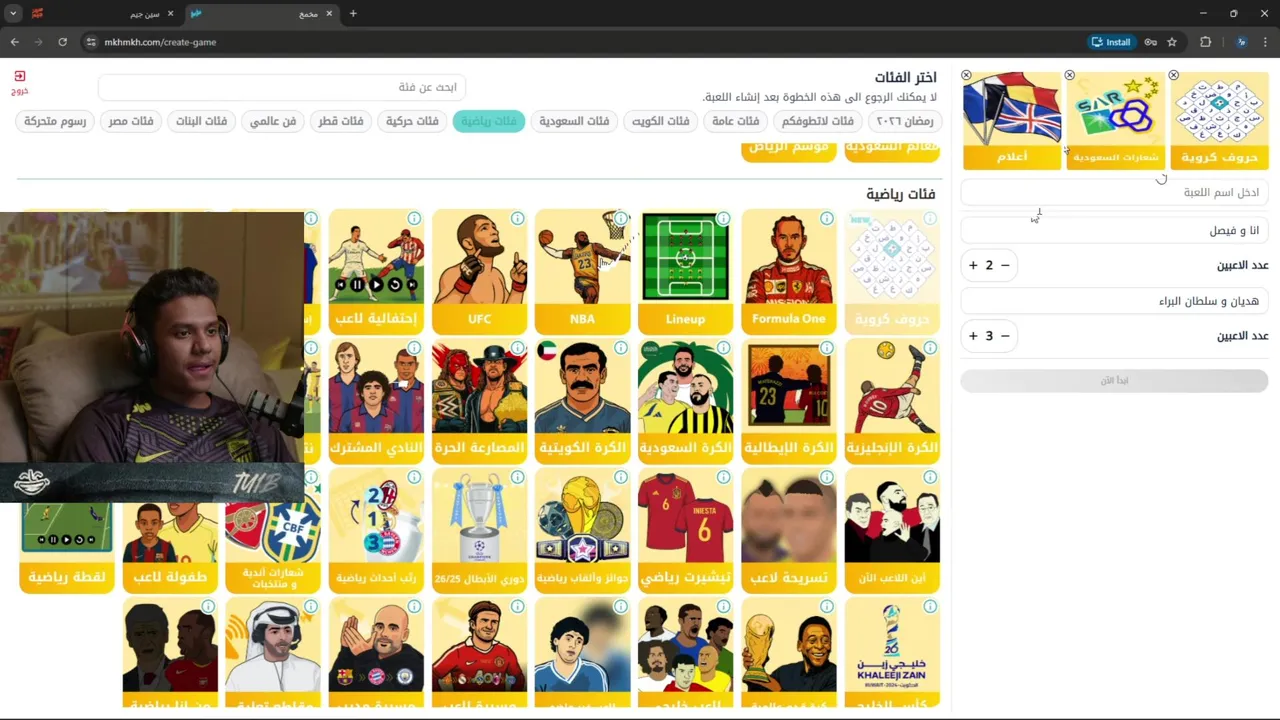Show info for إحتفالية لاعب category
This screenshot has height=720, width=1280.
(x=415, y=218)
